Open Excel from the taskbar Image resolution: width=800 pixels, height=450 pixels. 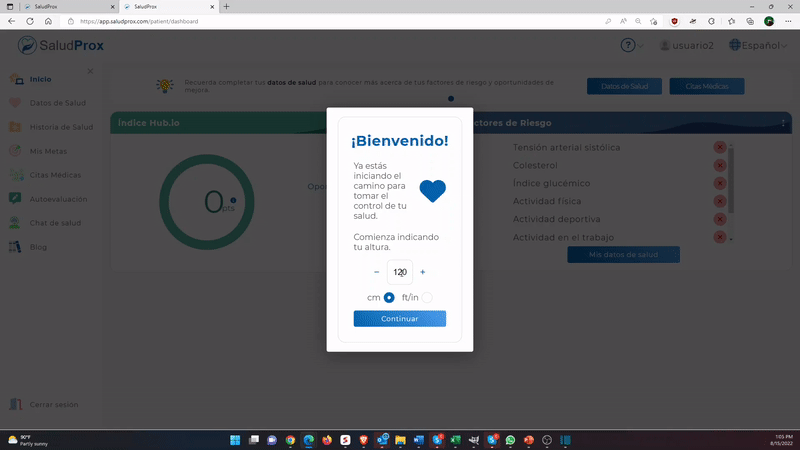click(x=456, y=440)
